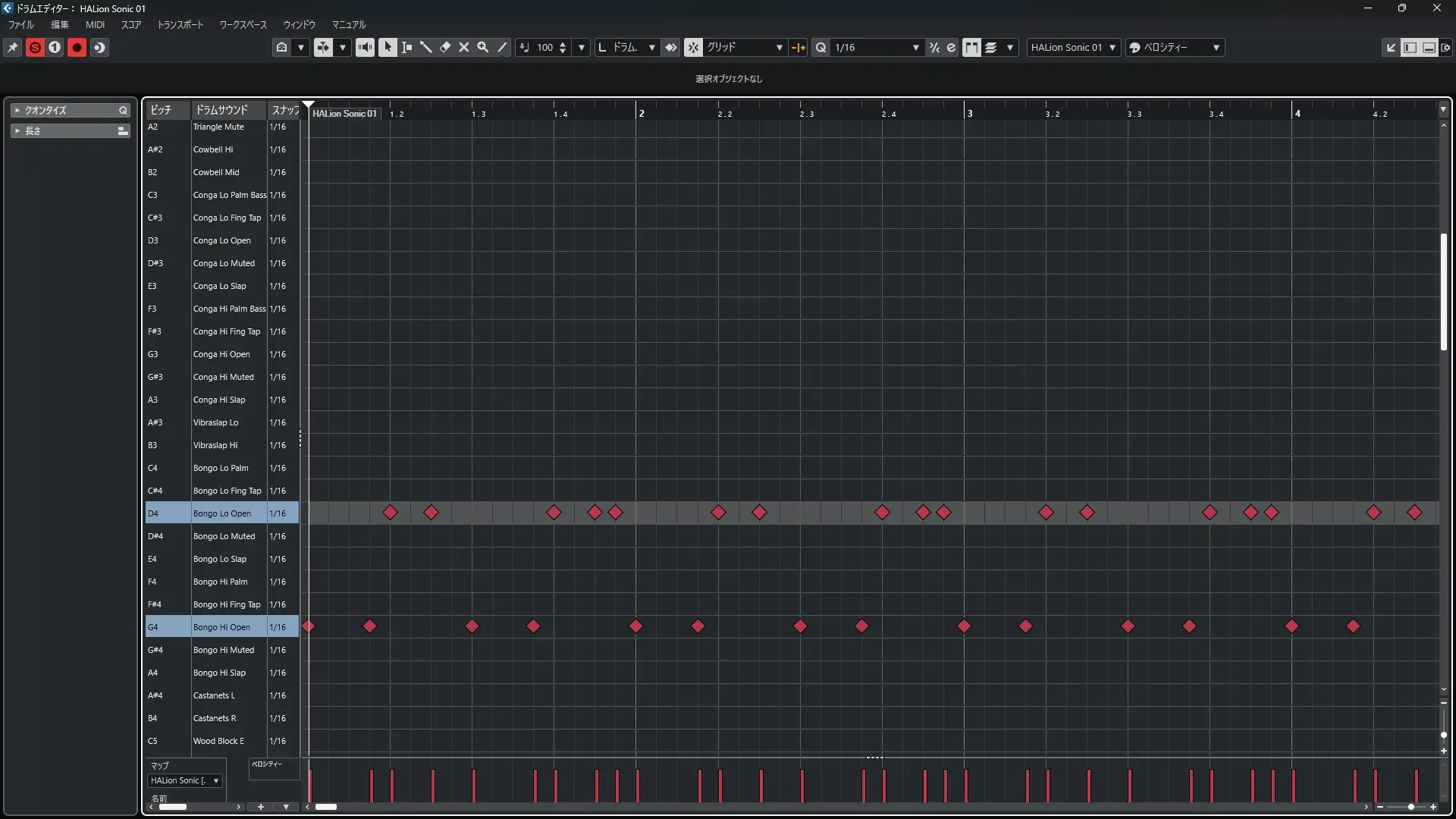The height and width of the screenshot is (819, 1456).
Task: Select the Line tool
Action: pyautogui.click(x=502, y=47)
